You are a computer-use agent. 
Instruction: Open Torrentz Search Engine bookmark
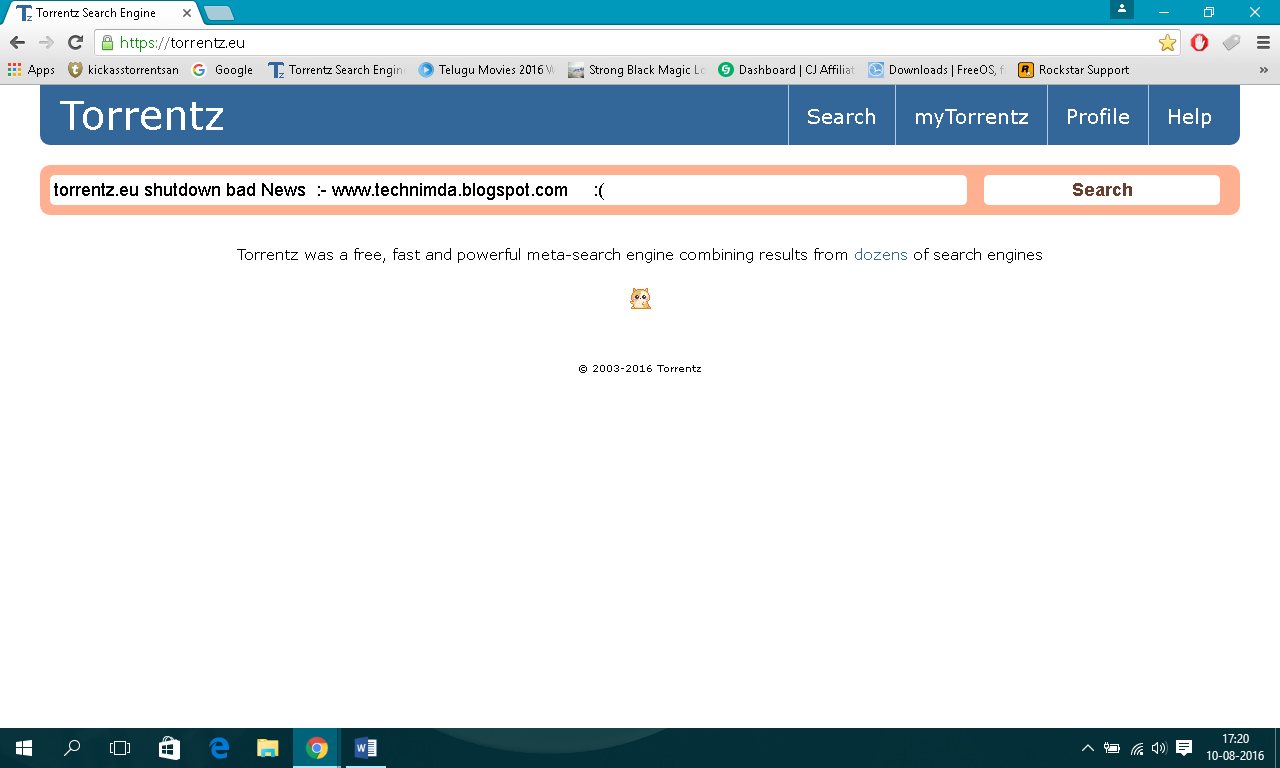click(336, 70)
